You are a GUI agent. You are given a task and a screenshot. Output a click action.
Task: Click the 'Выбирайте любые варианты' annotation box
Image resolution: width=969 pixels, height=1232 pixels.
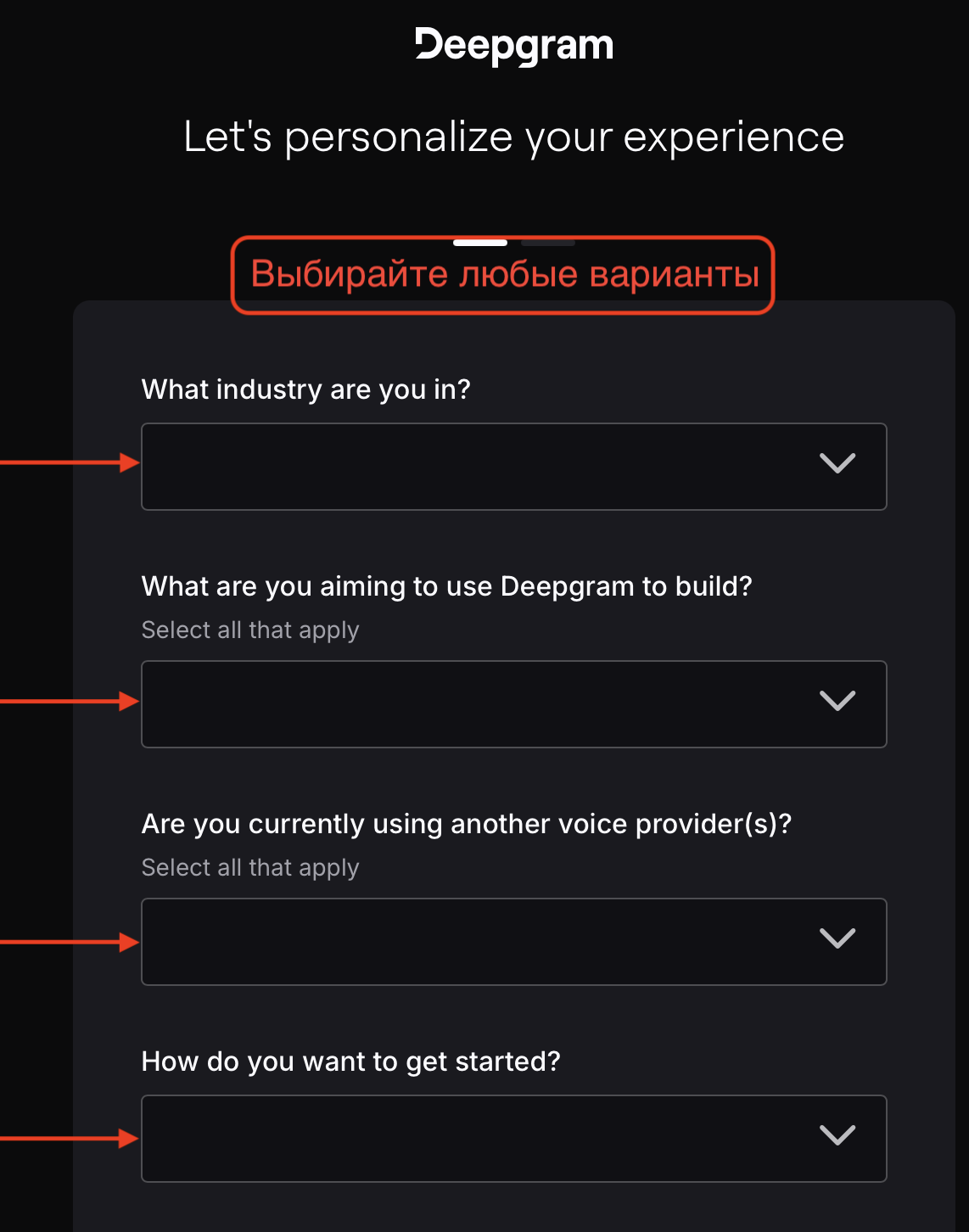[503, 274]
